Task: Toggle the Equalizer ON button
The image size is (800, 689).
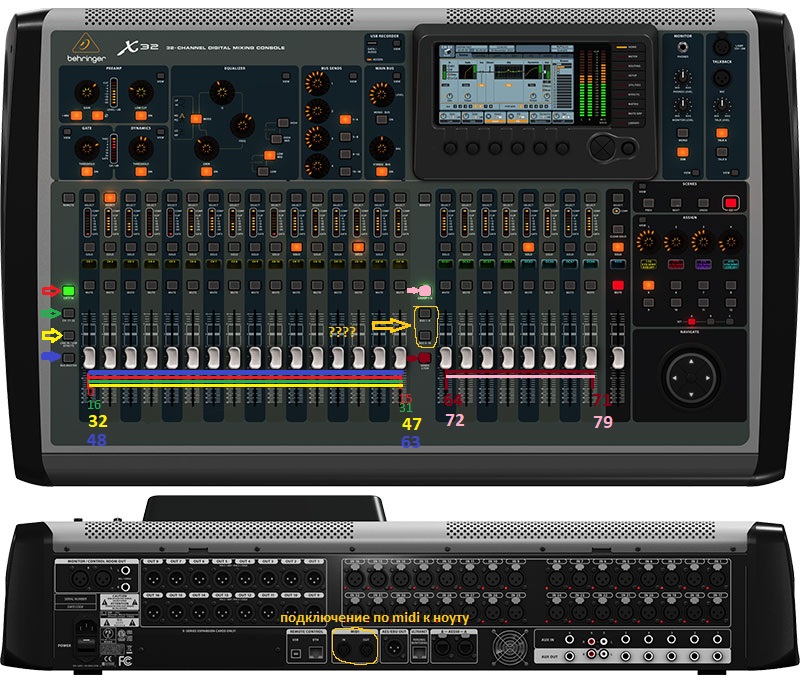Action: pyautogui.click(x=206, y=171)
